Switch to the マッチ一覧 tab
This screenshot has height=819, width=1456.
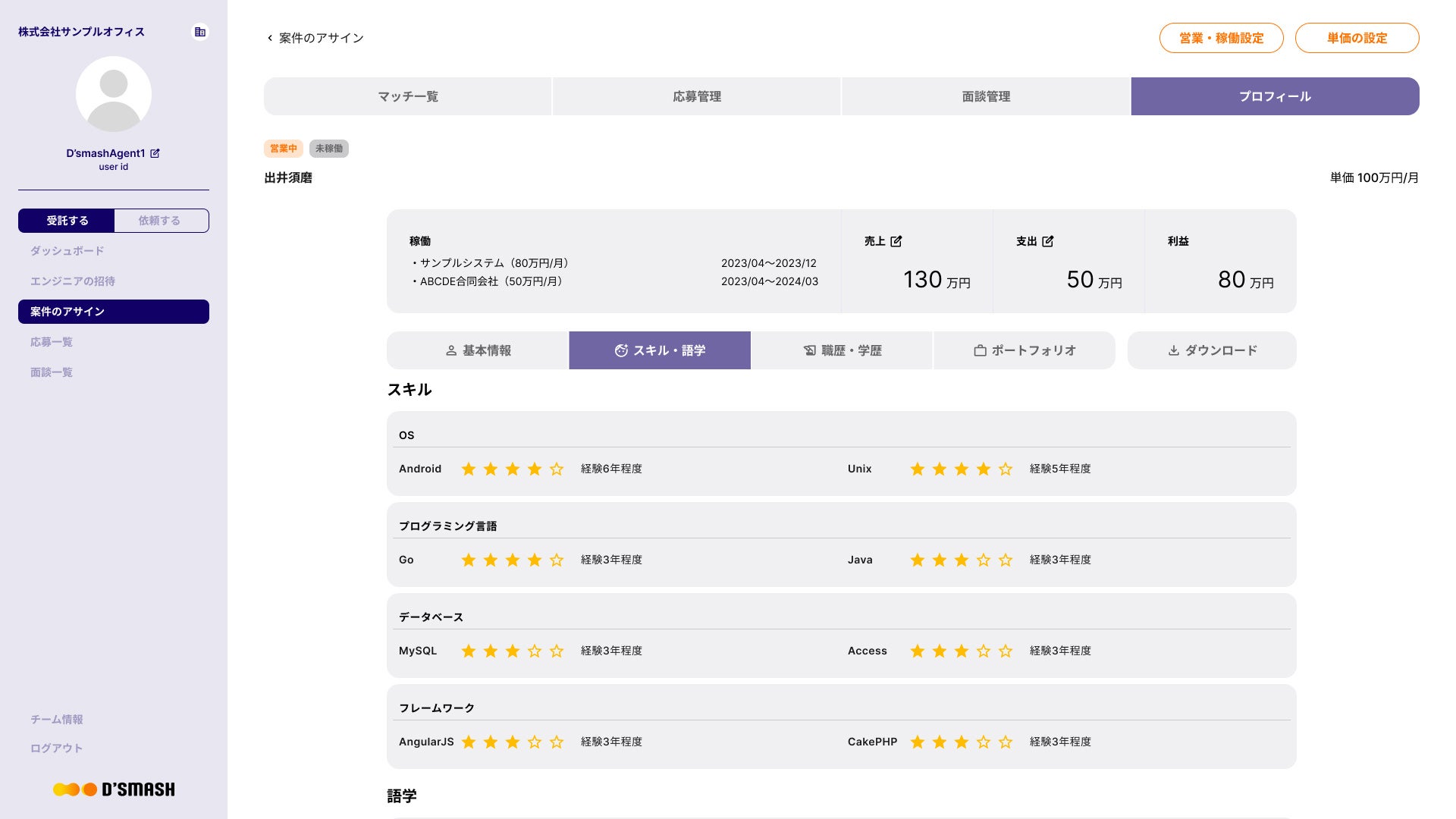pyautogui.click(x=408, y=96)
